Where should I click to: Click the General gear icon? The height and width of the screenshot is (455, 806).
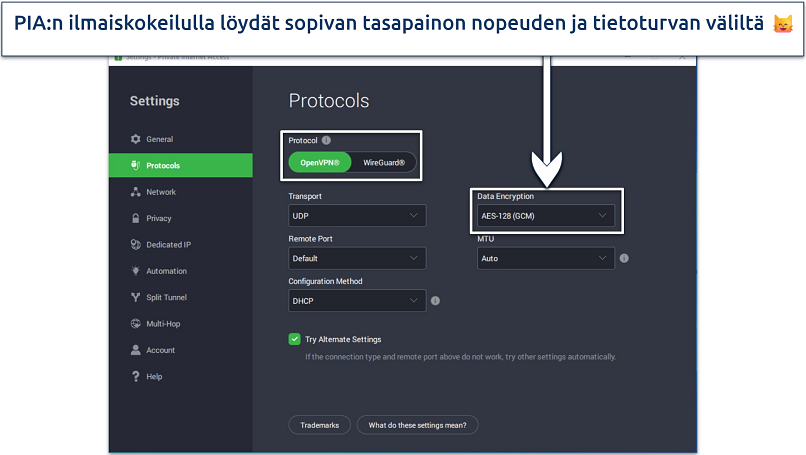point(135,139)
